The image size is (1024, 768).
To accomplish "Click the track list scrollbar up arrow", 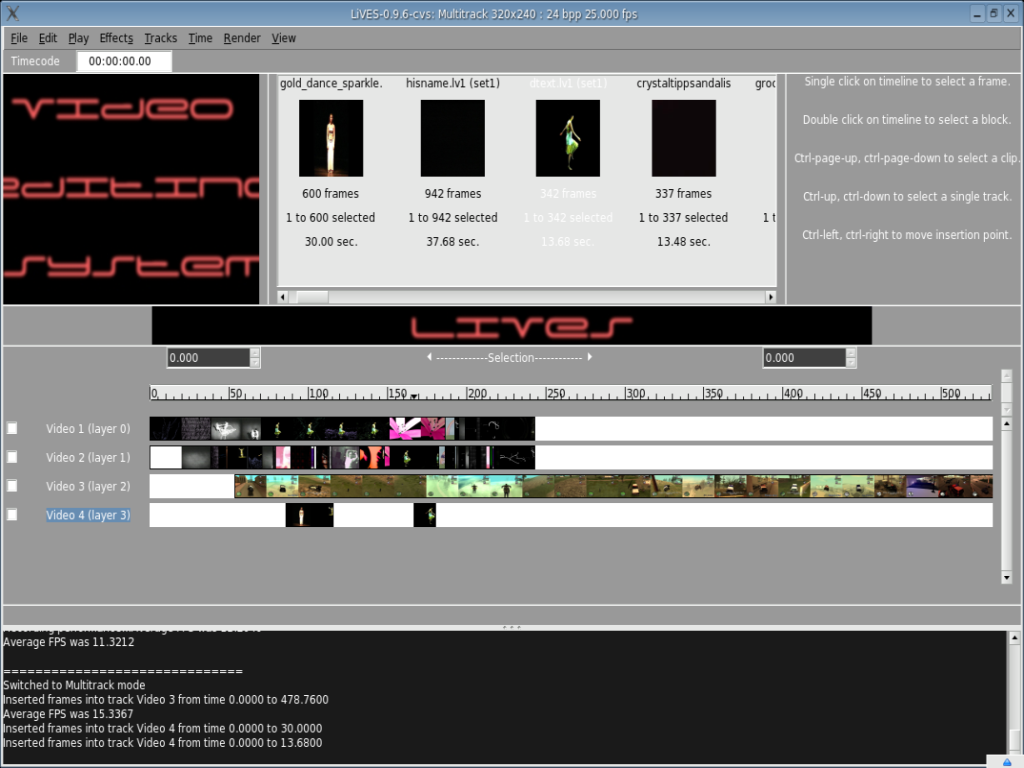I will tap(1006, 423).
